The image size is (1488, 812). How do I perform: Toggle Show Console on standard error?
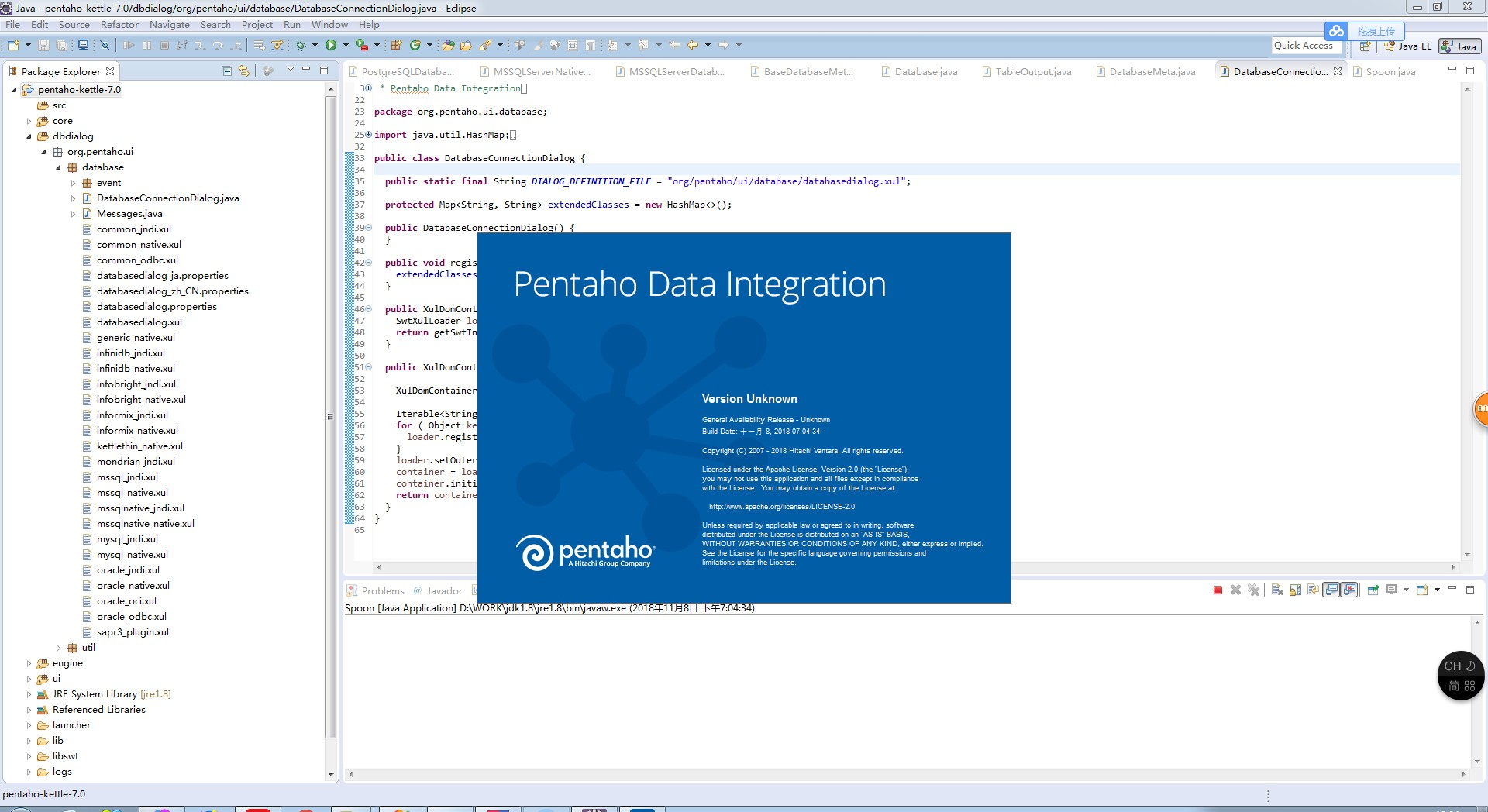[x=1349, y=590]
